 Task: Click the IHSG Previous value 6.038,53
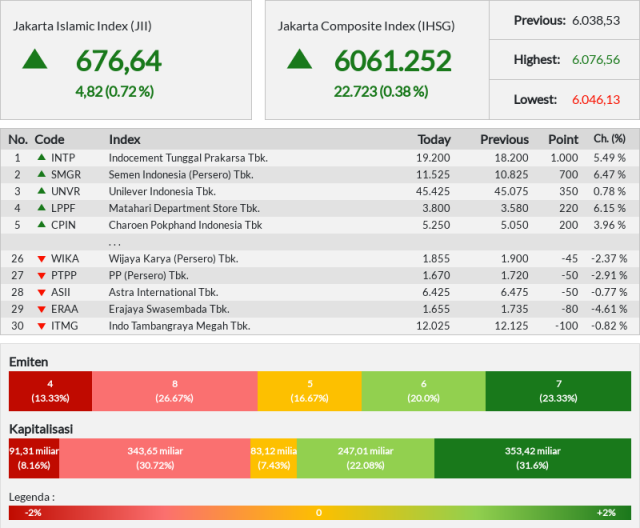[x=596, y=20]
